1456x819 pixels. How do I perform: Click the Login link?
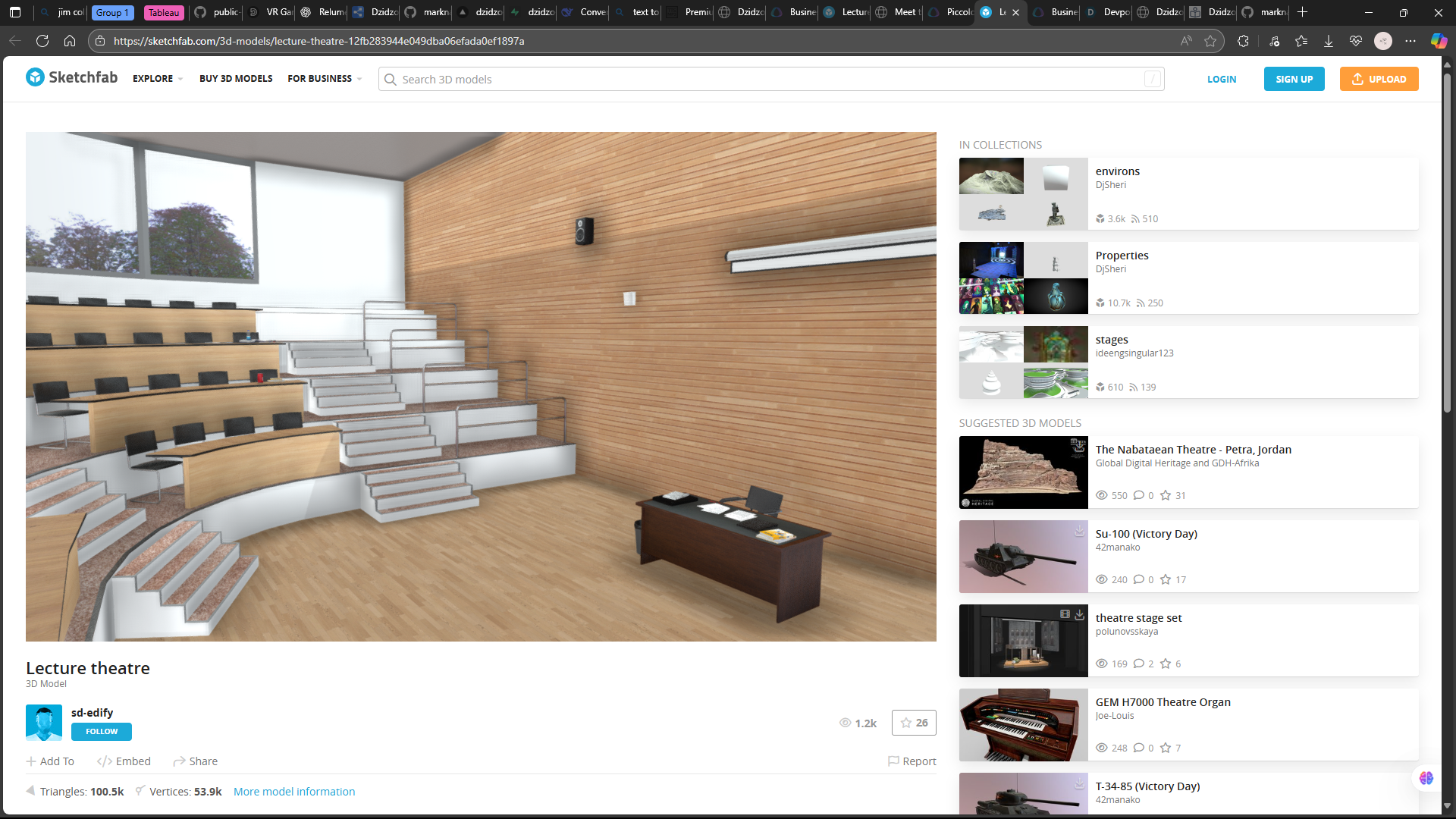click(1222, 79)
